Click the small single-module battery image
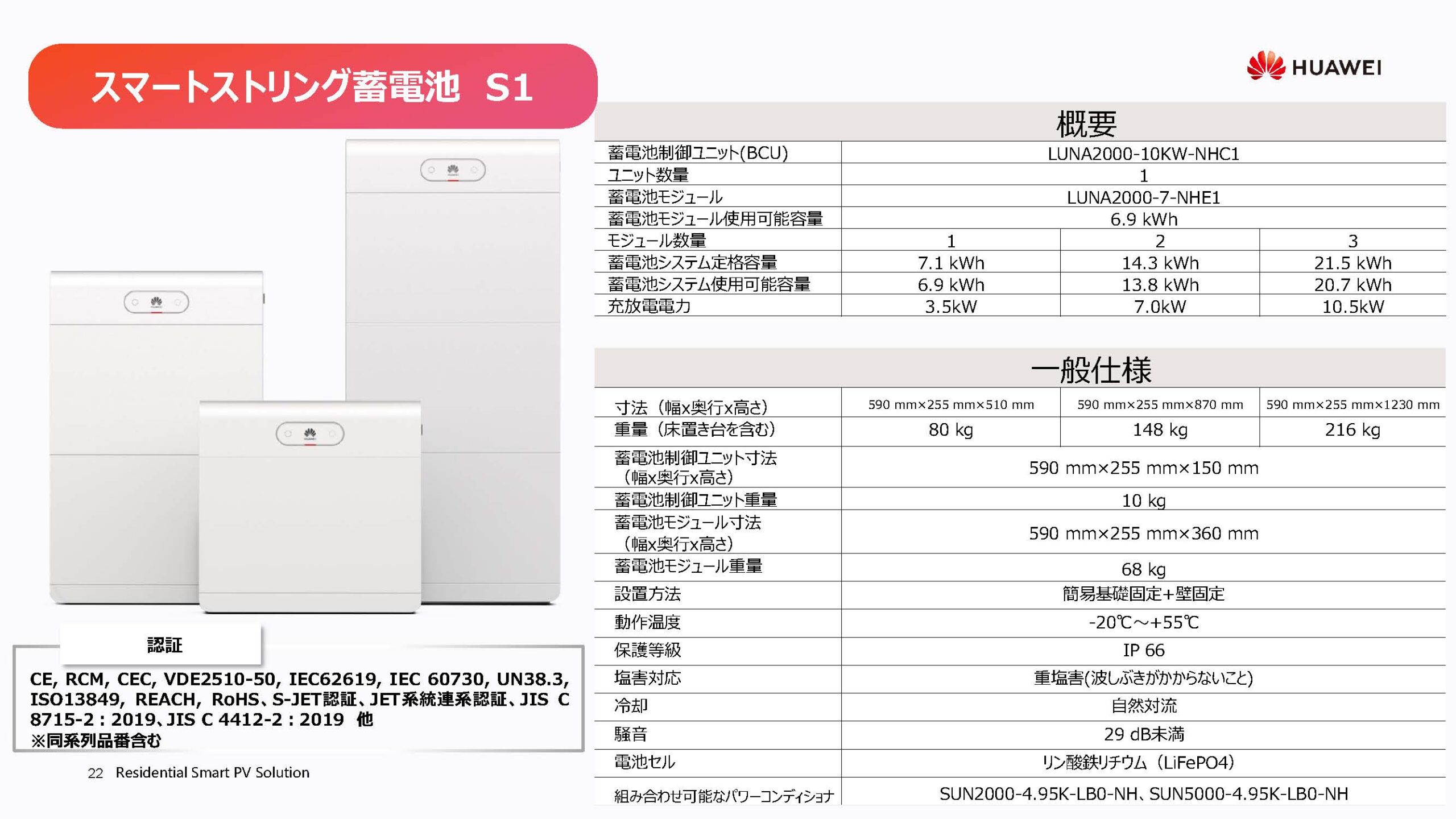This screenshot has height=819, width=1456. point(310,507)
